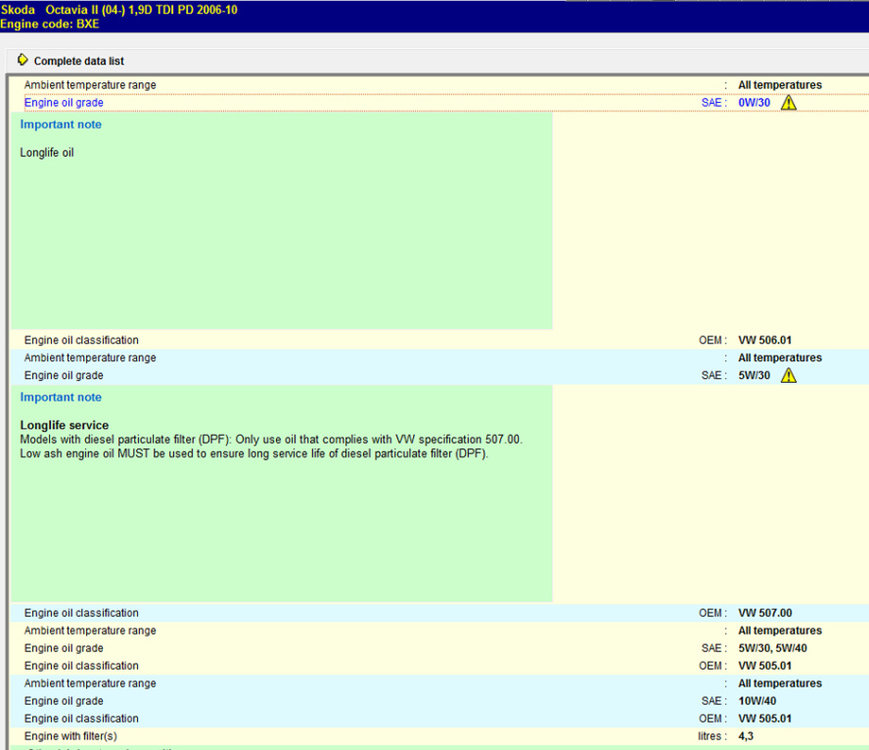Viewport: 869px width, 750px height.
Task: Click the 10W/40 grade value
Action: pos(757,701)
